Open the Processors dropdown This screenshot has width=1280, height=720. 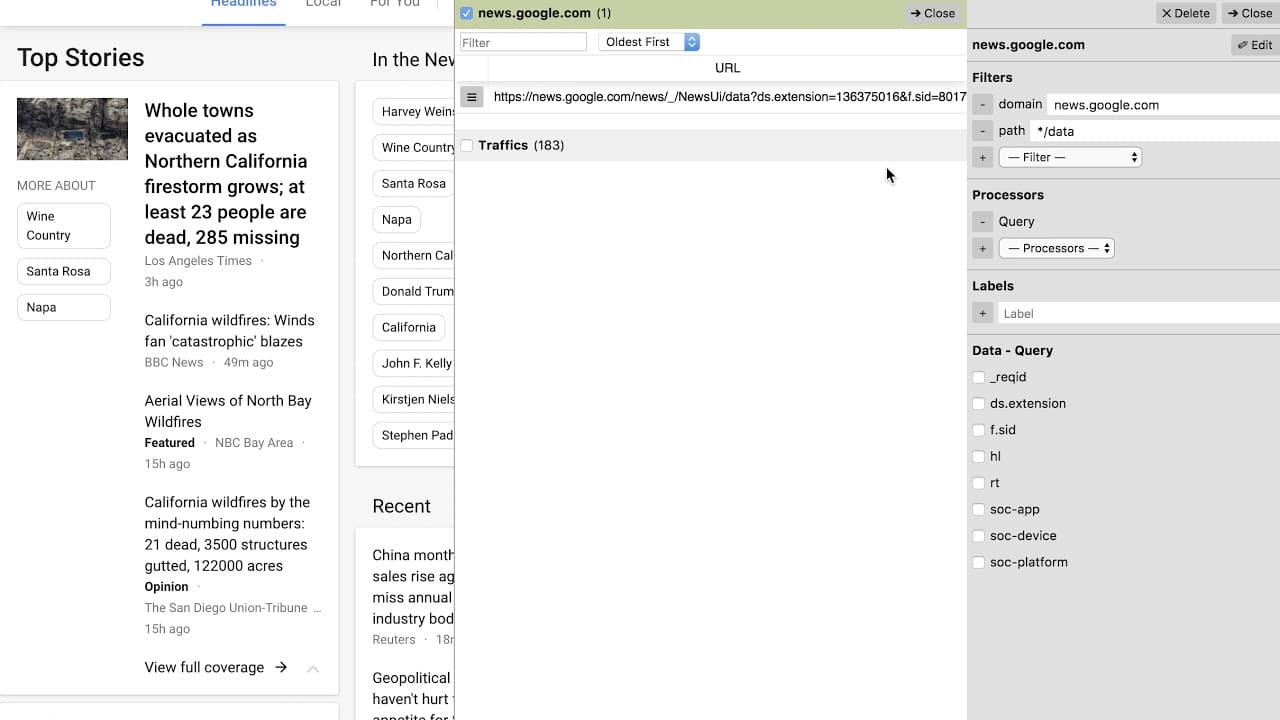(x=1057, y=249)
